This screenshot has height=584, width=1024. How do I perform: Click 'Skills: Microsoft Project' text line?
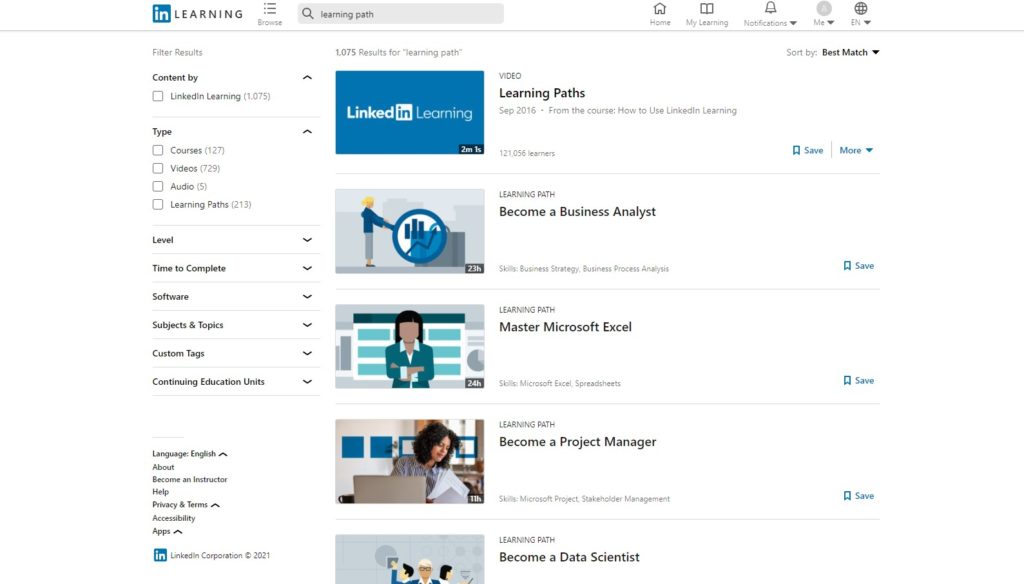(x=584, y=499)
